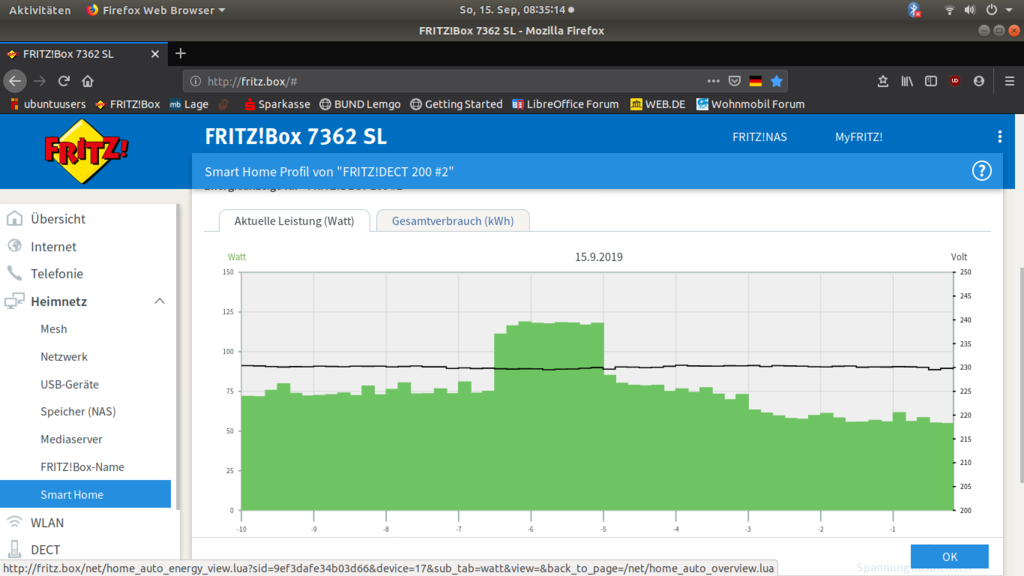Show site information for fritz.box
1024x576 pixels.
coord(195,81)
